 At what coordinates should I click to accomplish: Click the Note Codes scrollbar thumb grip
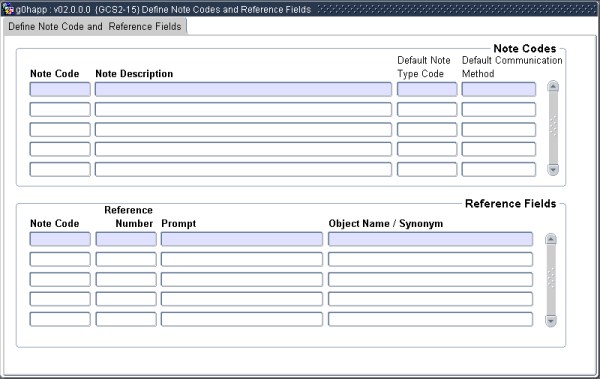(553, 125)
